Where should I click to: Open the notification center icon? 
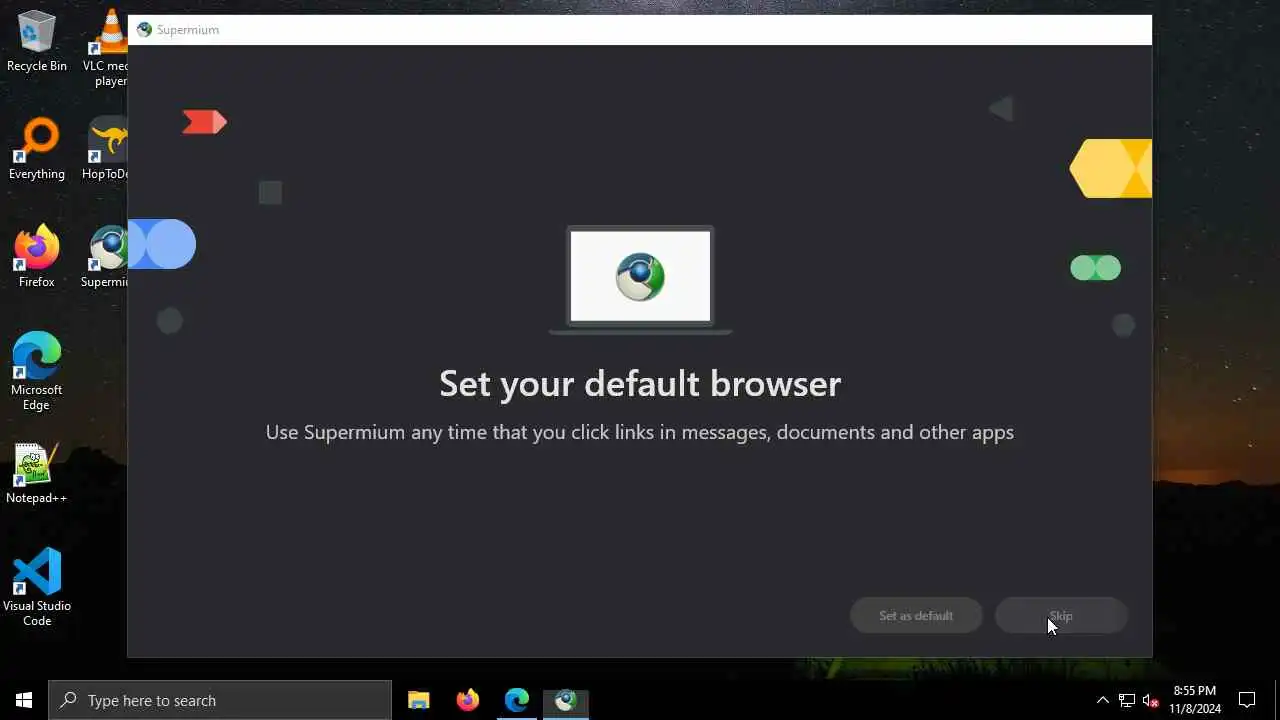1247,700
